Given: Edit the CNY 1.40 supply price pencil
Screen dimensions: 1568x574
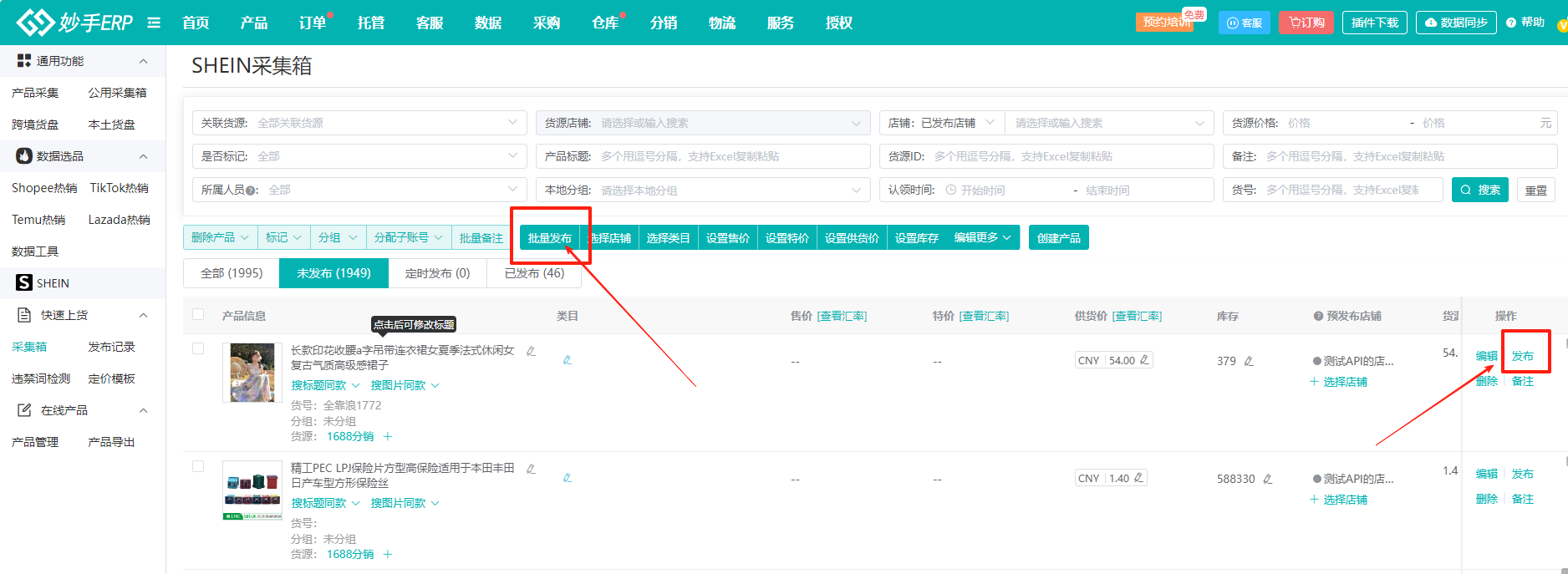Looking at the screenshot, I should [1138, 478].
